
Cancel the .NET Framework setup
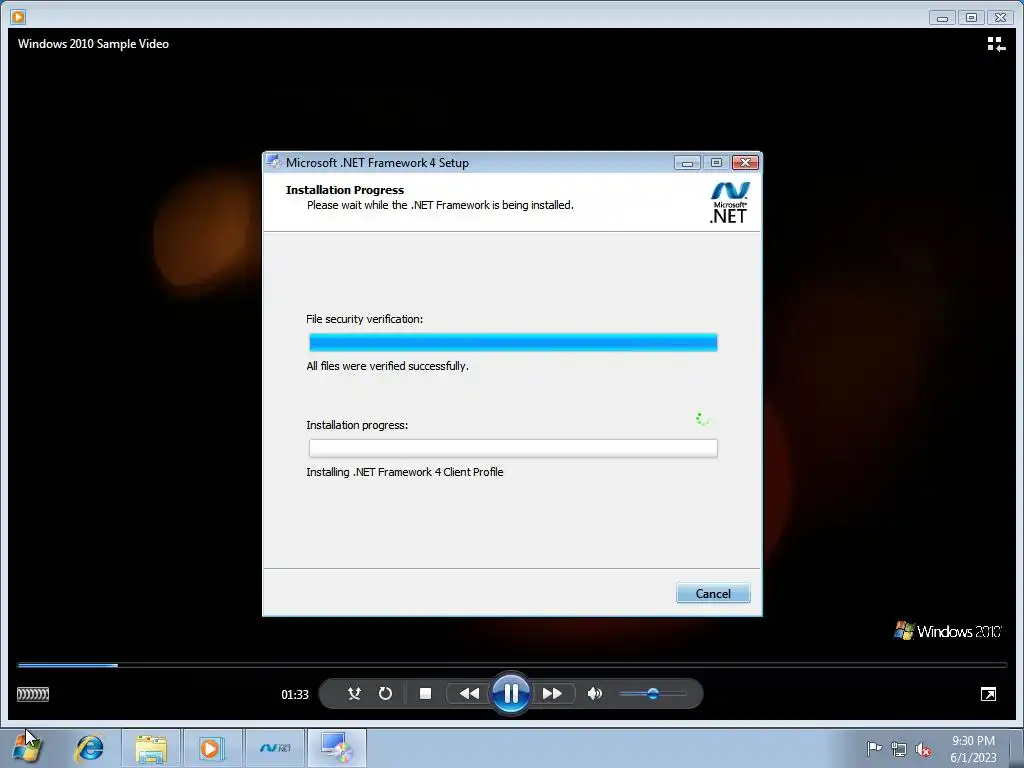point(713,593)
